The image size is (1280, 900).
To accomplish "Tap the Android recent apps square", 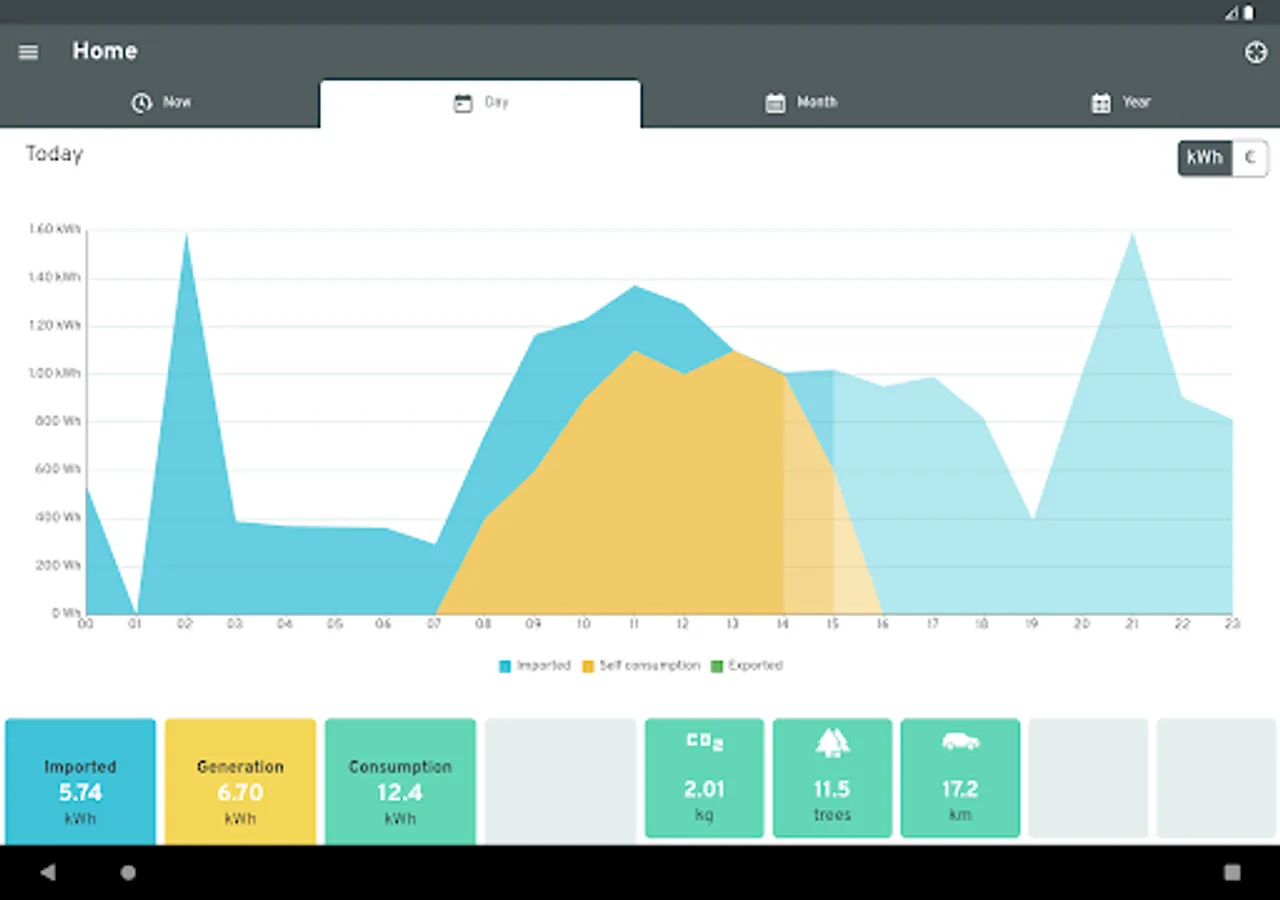I will click(1232, 873).
